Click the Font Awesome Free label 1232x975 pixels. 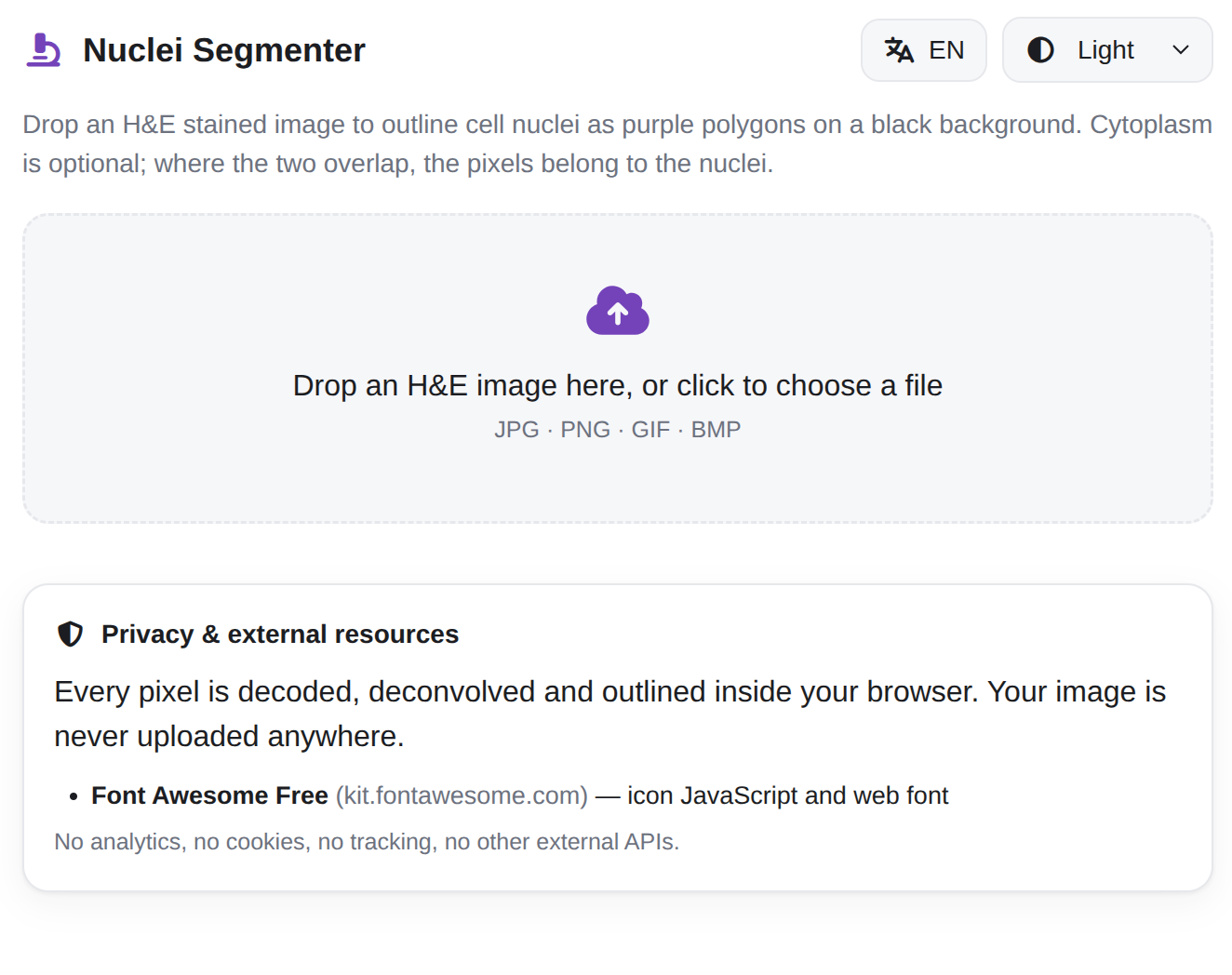point(209,795)
